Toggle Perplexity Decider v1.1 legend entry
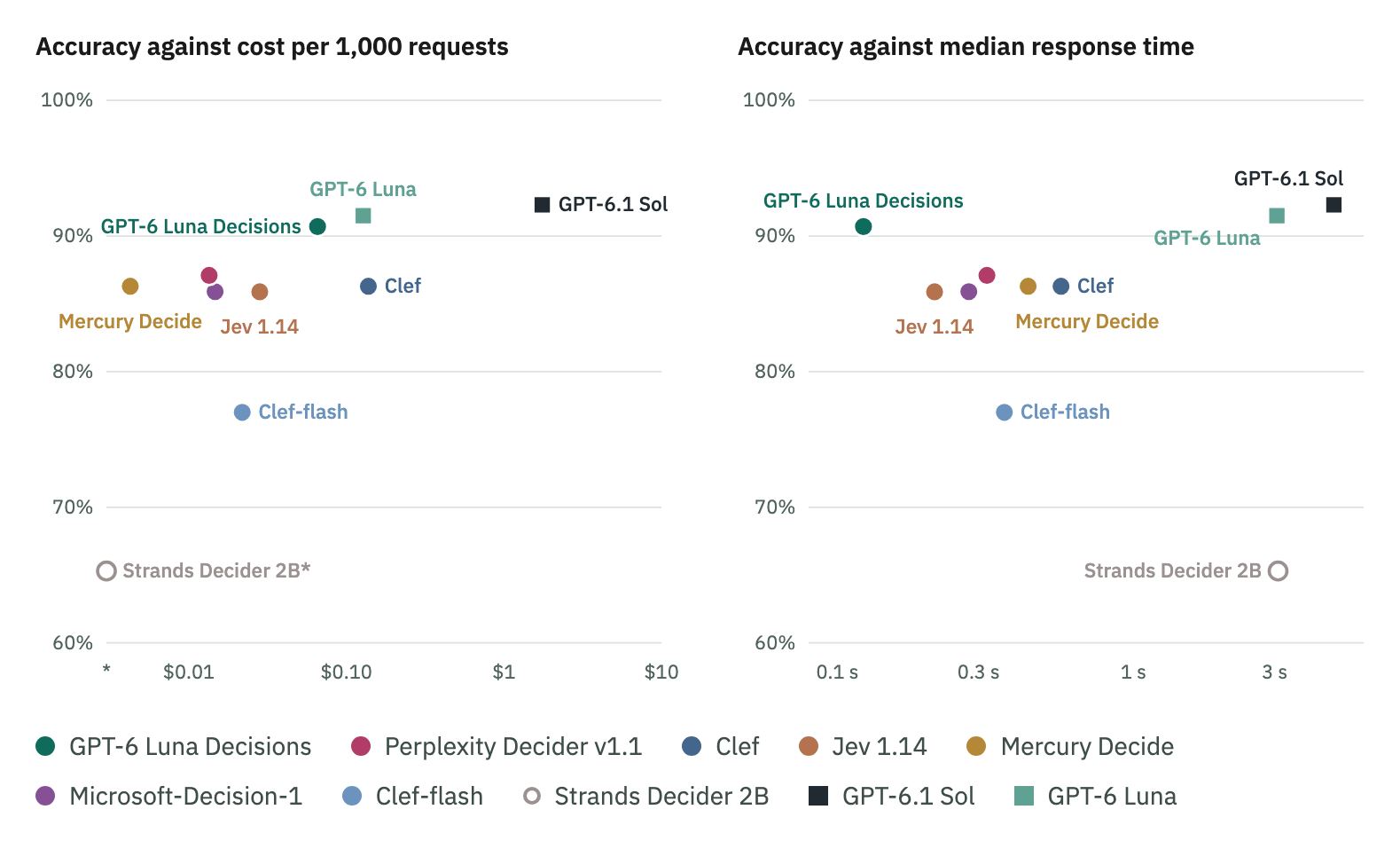 click(497, 746)
